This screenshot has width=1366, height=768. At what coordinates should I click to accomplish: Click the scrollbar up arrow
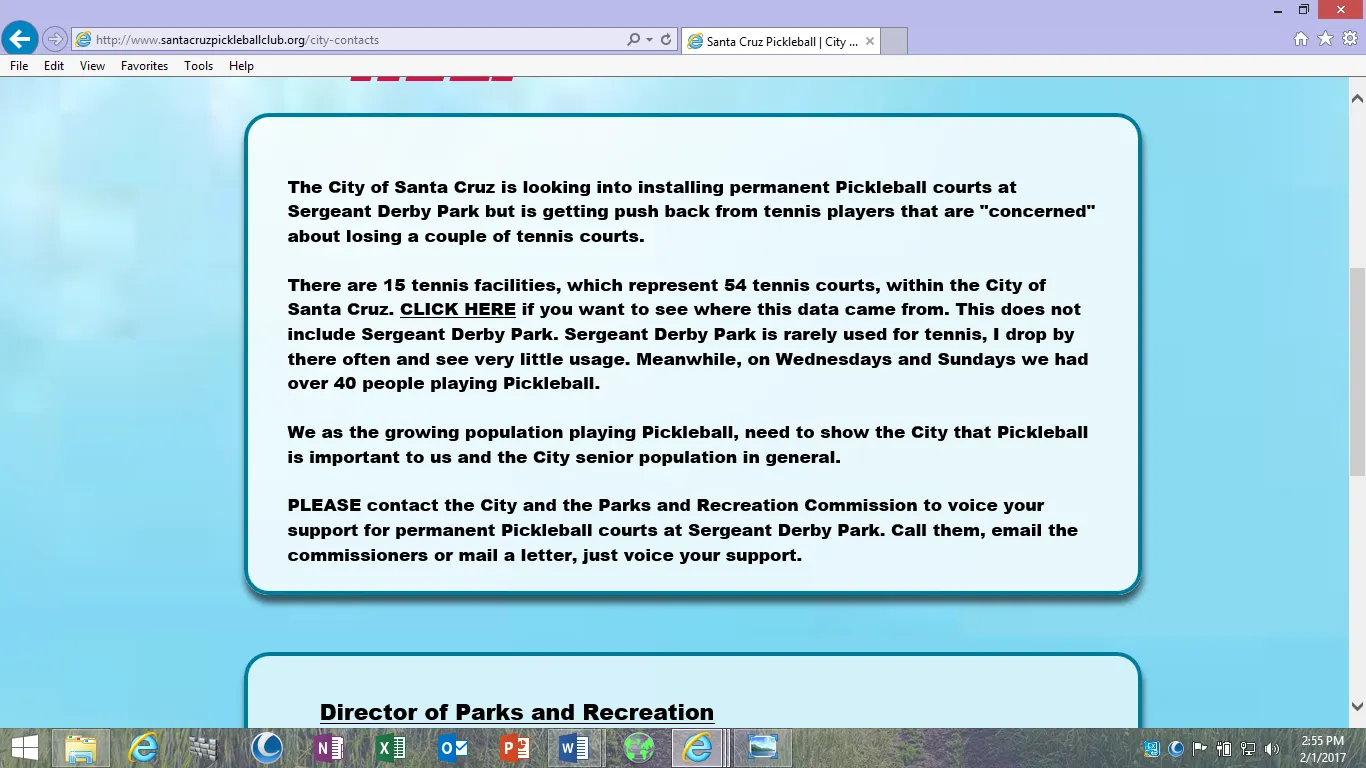1357,99
